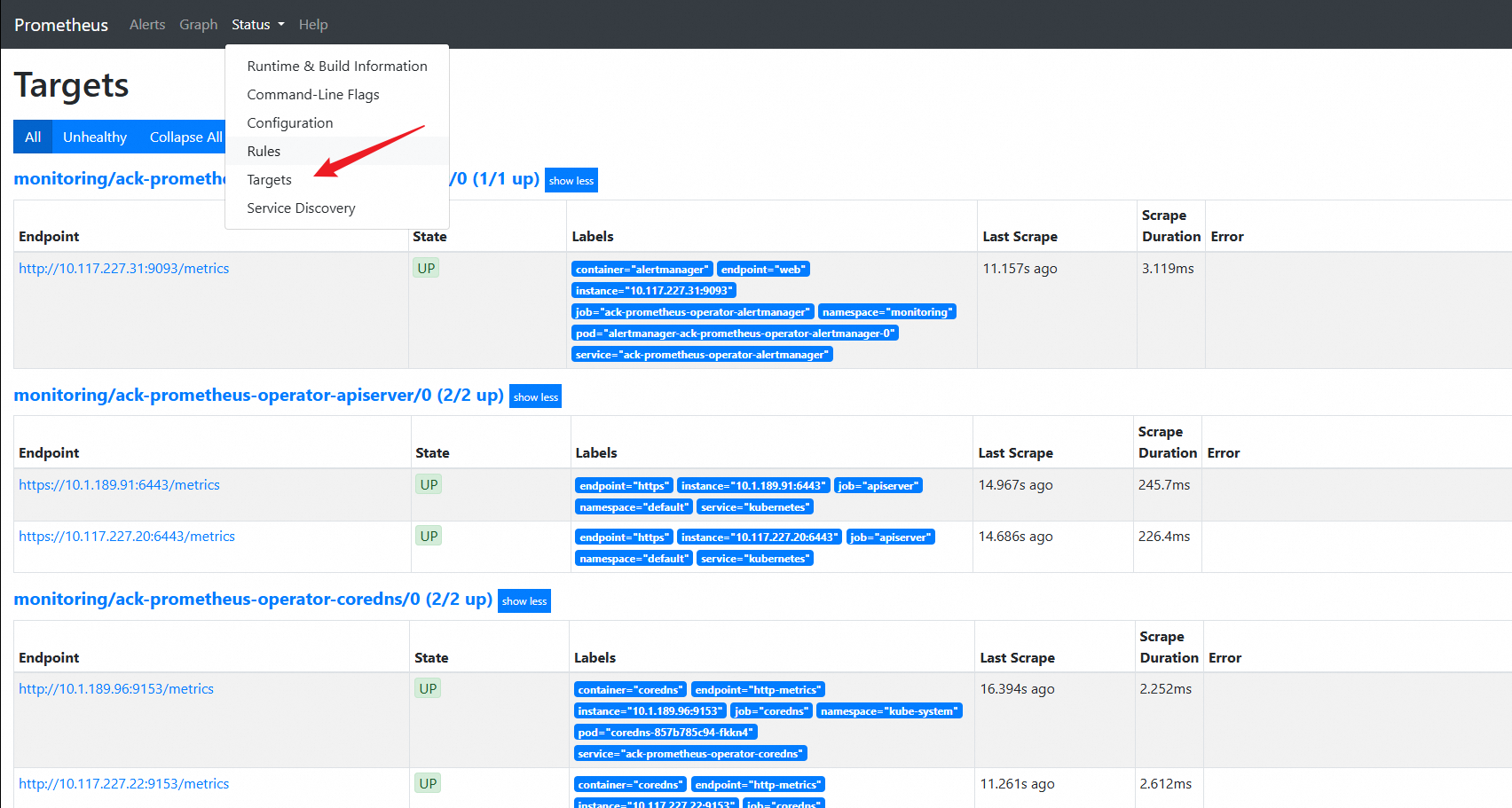This screenshot has width=1512, height=808.
Task: Open the Help link in navbar
Action: (313, 25)
